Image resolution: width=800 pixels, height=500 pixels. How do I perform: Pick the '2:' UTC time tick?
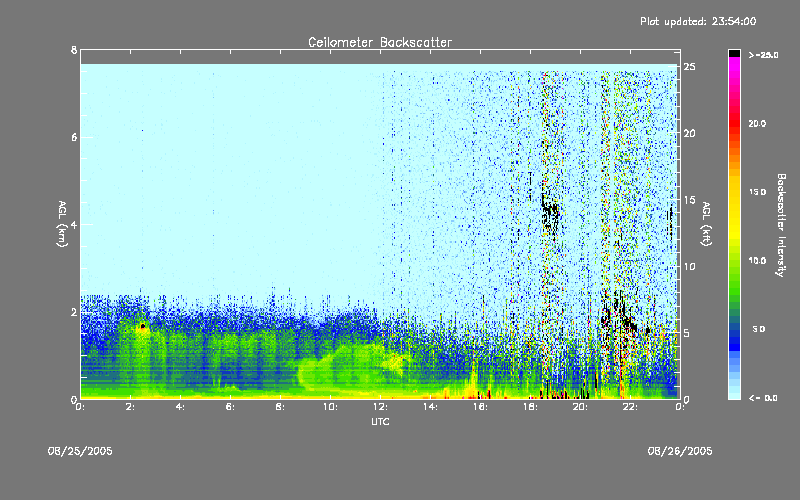pos(131,407)
